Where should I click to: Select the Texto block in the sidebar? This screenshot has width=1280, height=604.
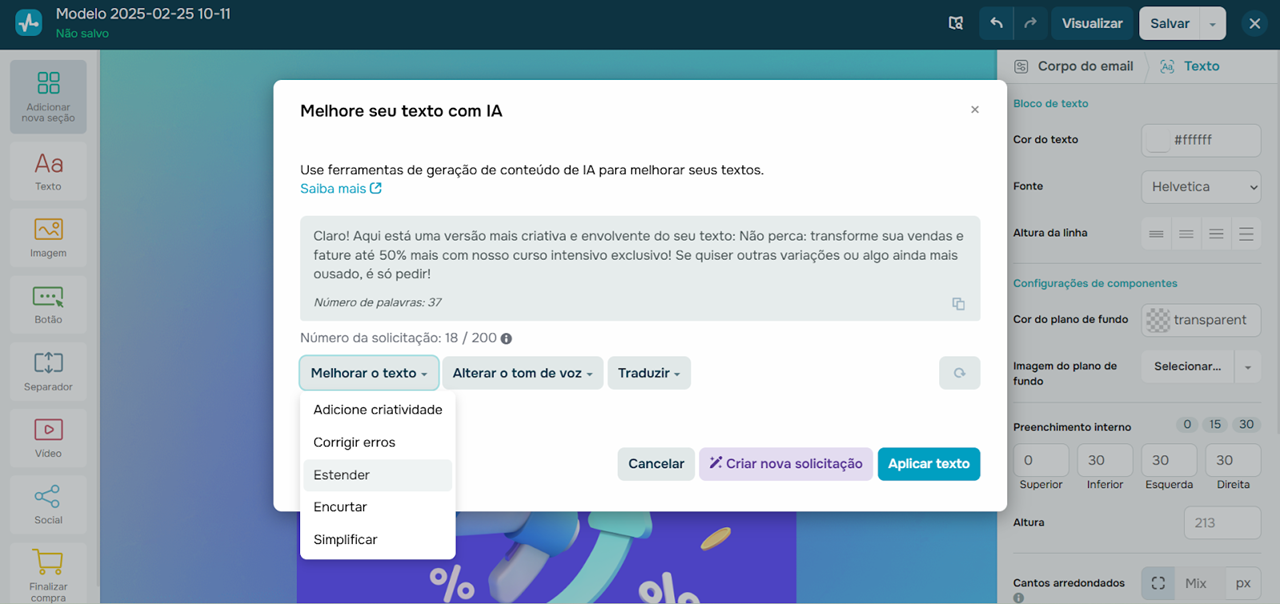pos(47,170)
